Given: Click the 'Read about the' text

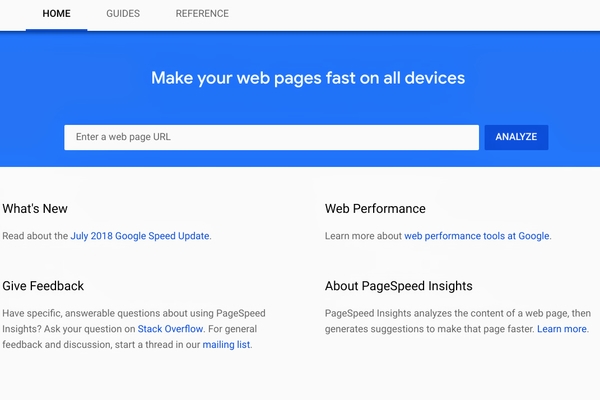Looking at the screenshot, I should [x=35, y=236].
